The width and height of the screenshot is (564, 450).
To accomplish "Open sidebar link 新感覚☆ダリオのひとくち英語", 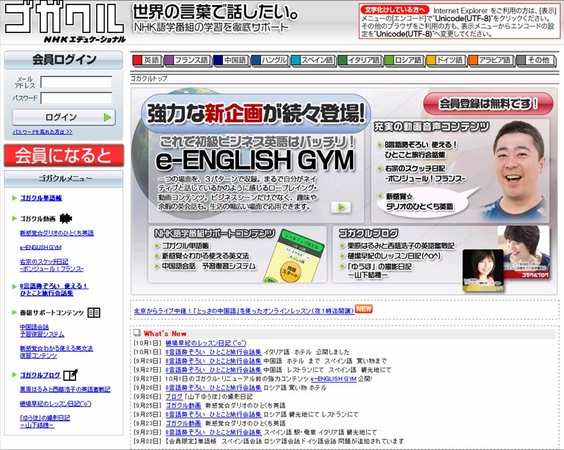I will [x=56, y=233].
